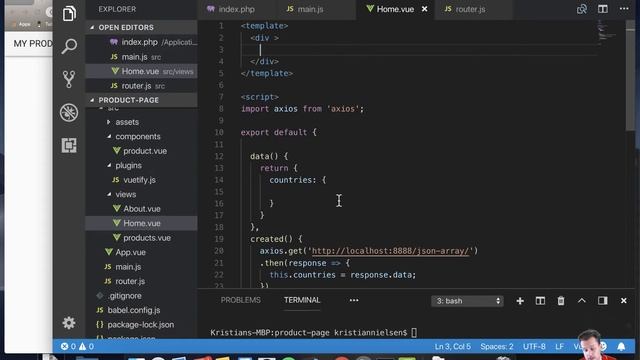Click the errors count icon in status bar

(68, 347)
